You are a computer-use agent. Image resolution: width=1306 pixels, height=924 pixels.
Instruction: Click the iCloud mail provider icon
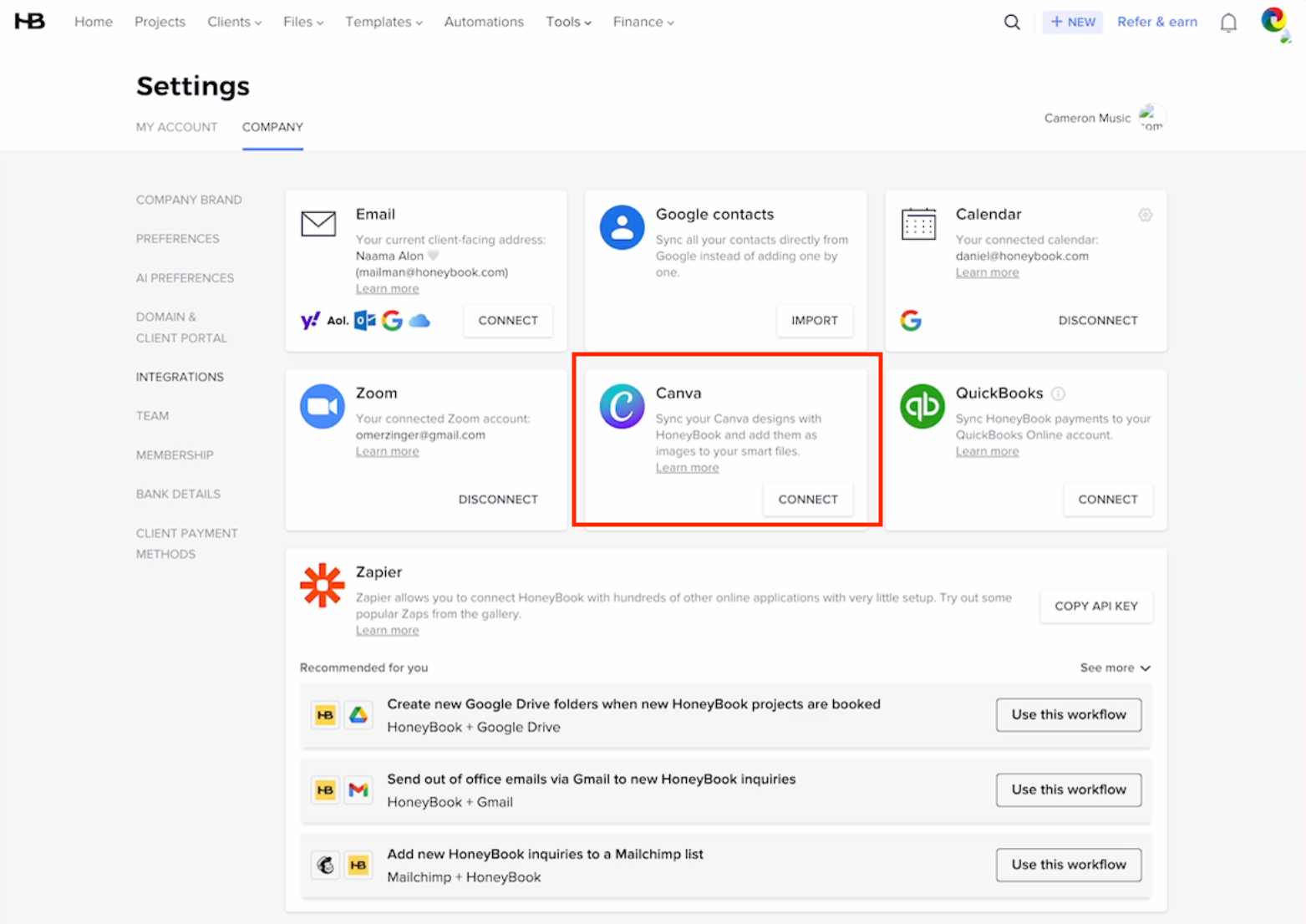[419, 320]
